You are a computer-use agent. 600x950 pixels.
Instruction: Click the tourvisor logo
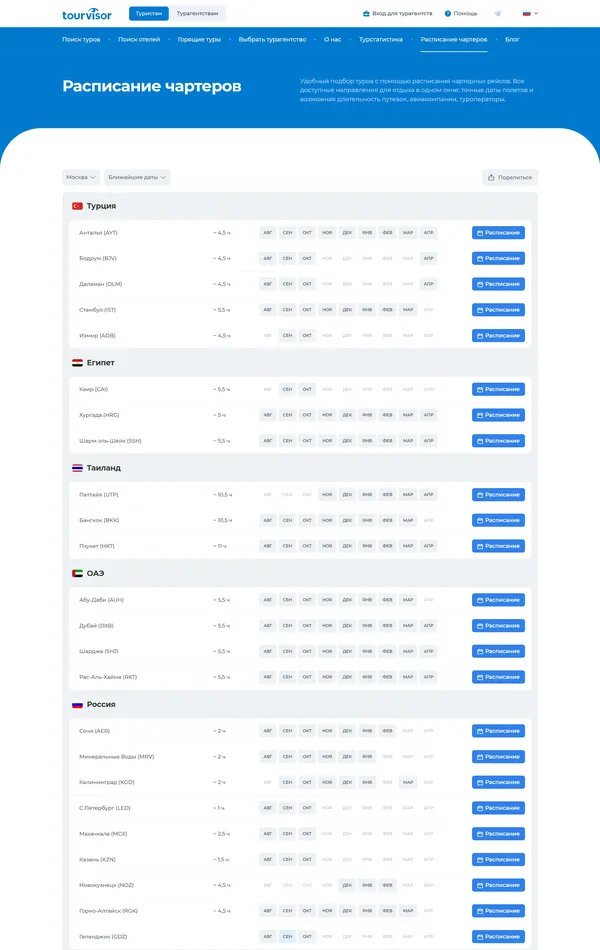tap(85, 14)
